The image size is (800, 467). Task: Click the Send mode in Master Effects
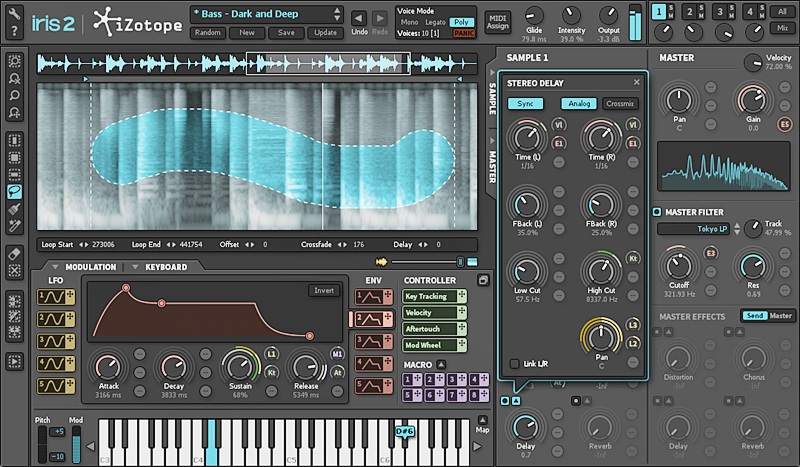pos(755,316)
